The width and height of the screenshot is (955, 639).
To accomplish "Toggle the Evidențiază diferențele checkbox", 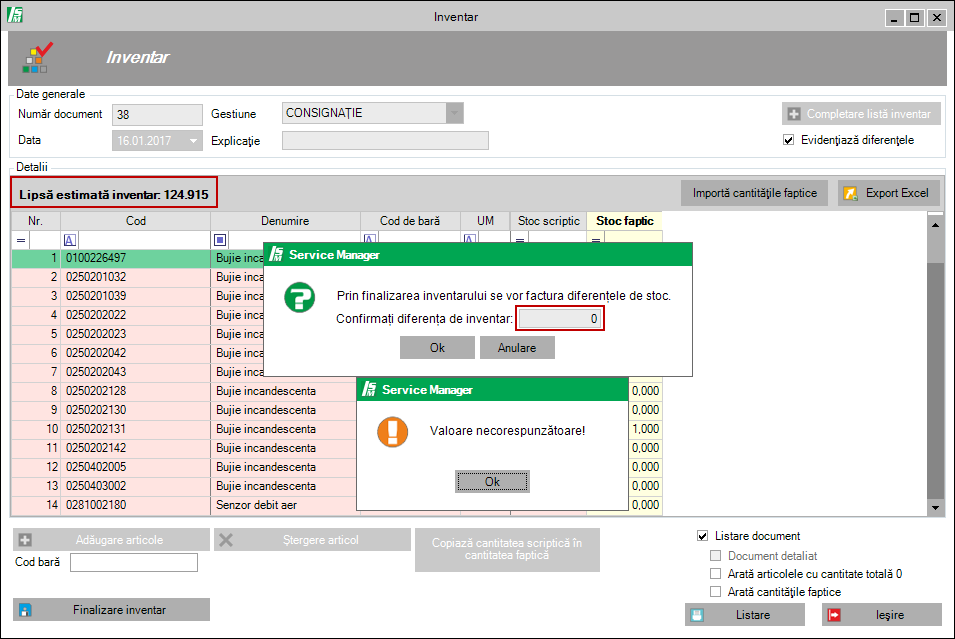I will click(x=789, y=140).
